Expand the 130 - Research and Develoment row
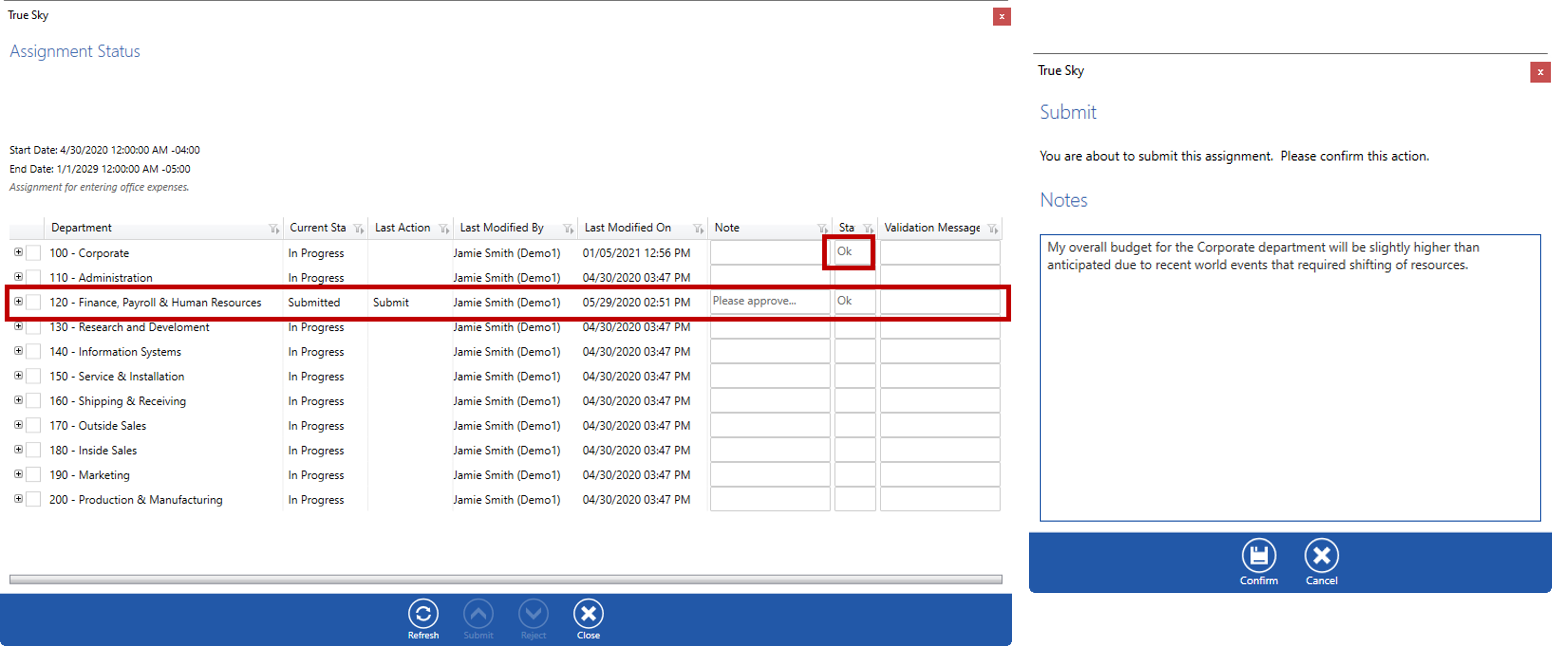1552x646 pixels. coord(18,327)
